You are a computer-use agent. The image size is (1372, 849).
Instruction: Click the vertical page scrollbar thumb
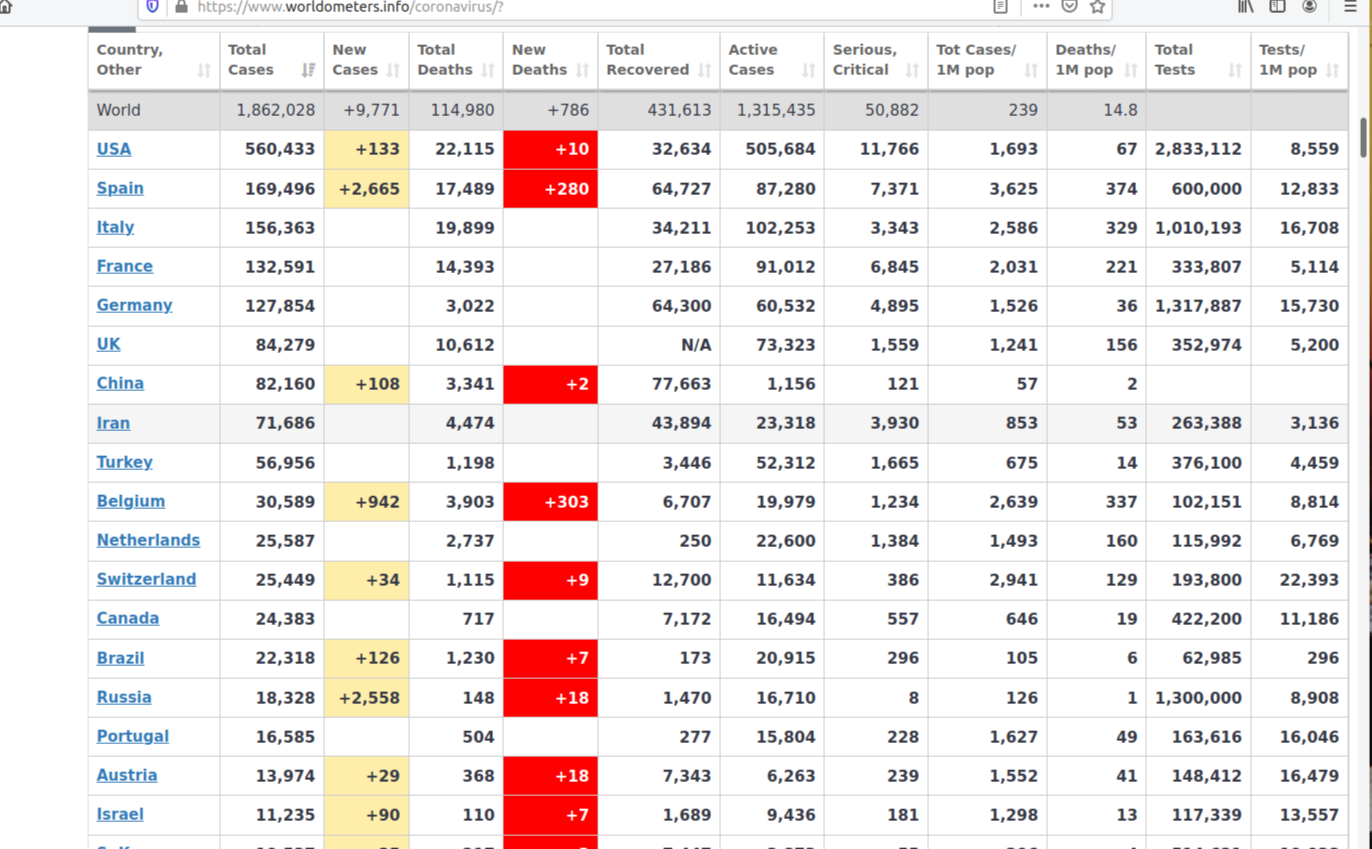click(1363, 137)
